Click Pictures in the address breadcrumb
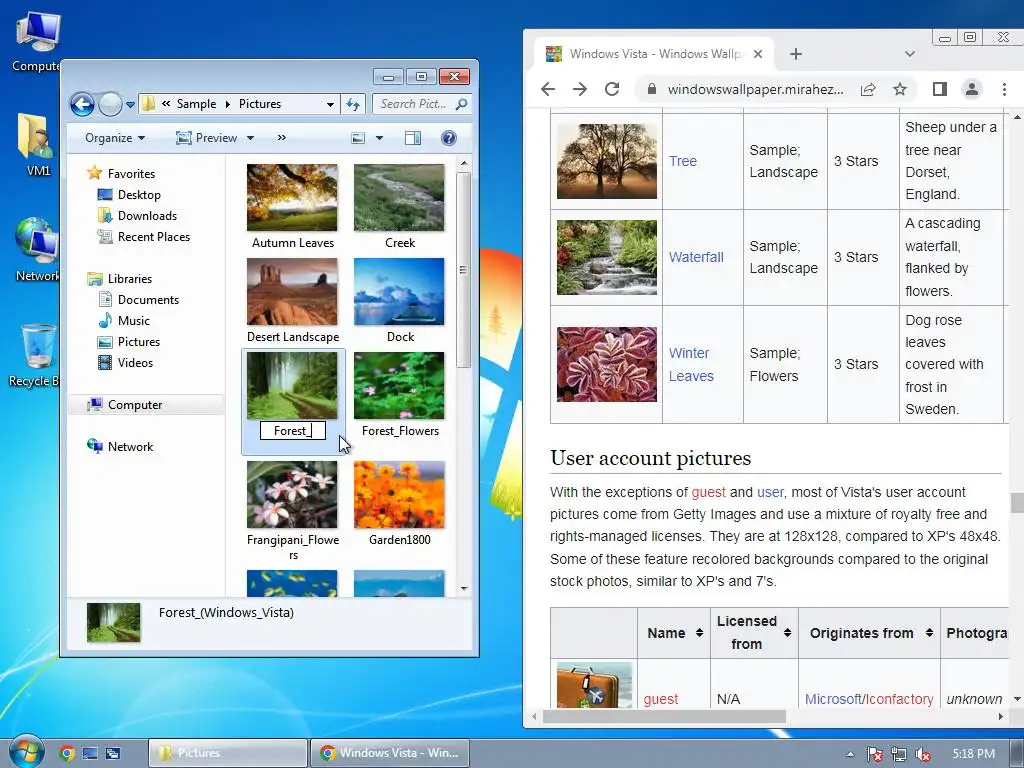 260,104
